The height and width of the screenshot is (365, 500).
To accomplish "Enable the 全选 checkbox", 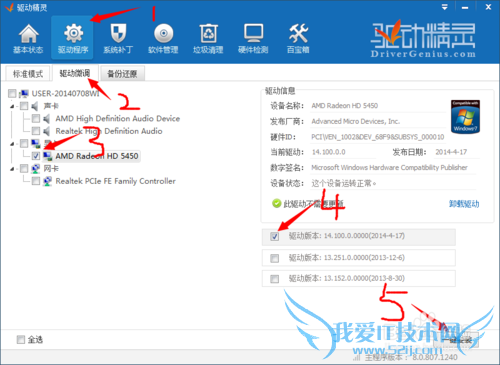I will (x=21, y=340).
